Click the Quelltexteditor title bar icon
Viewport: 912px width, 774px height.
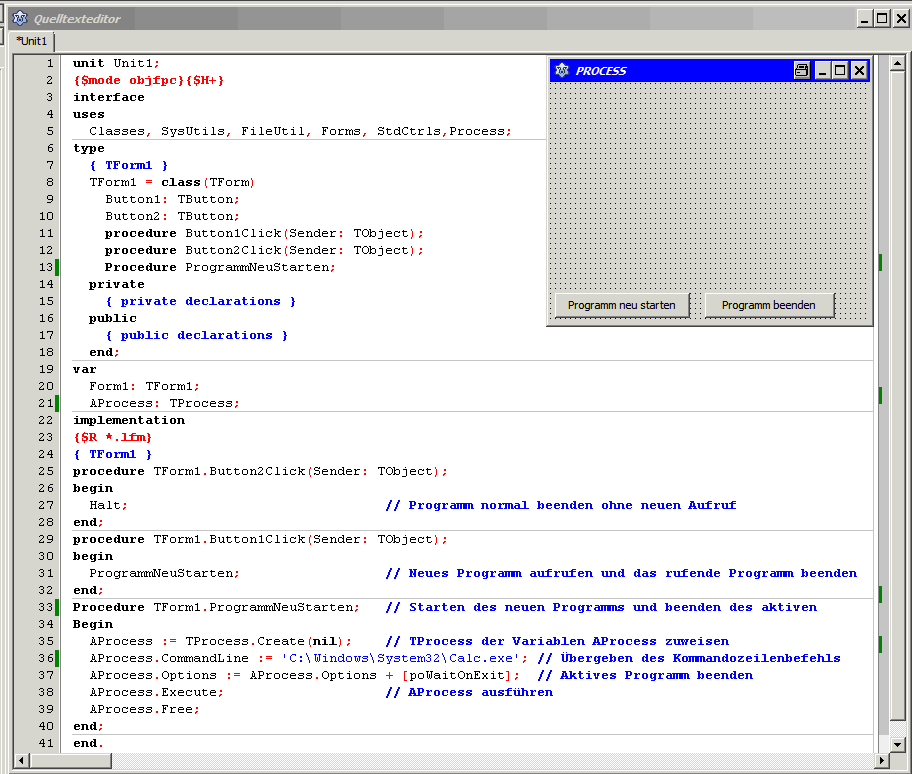tap(20, 19)
